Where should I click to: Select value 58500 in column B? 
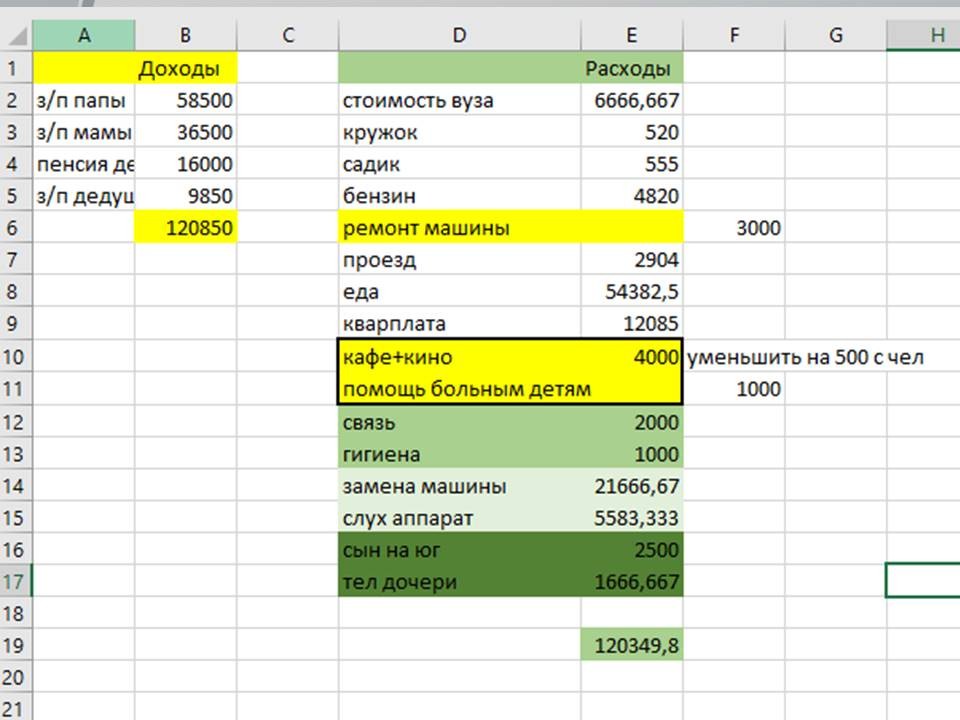pos(185,101)
